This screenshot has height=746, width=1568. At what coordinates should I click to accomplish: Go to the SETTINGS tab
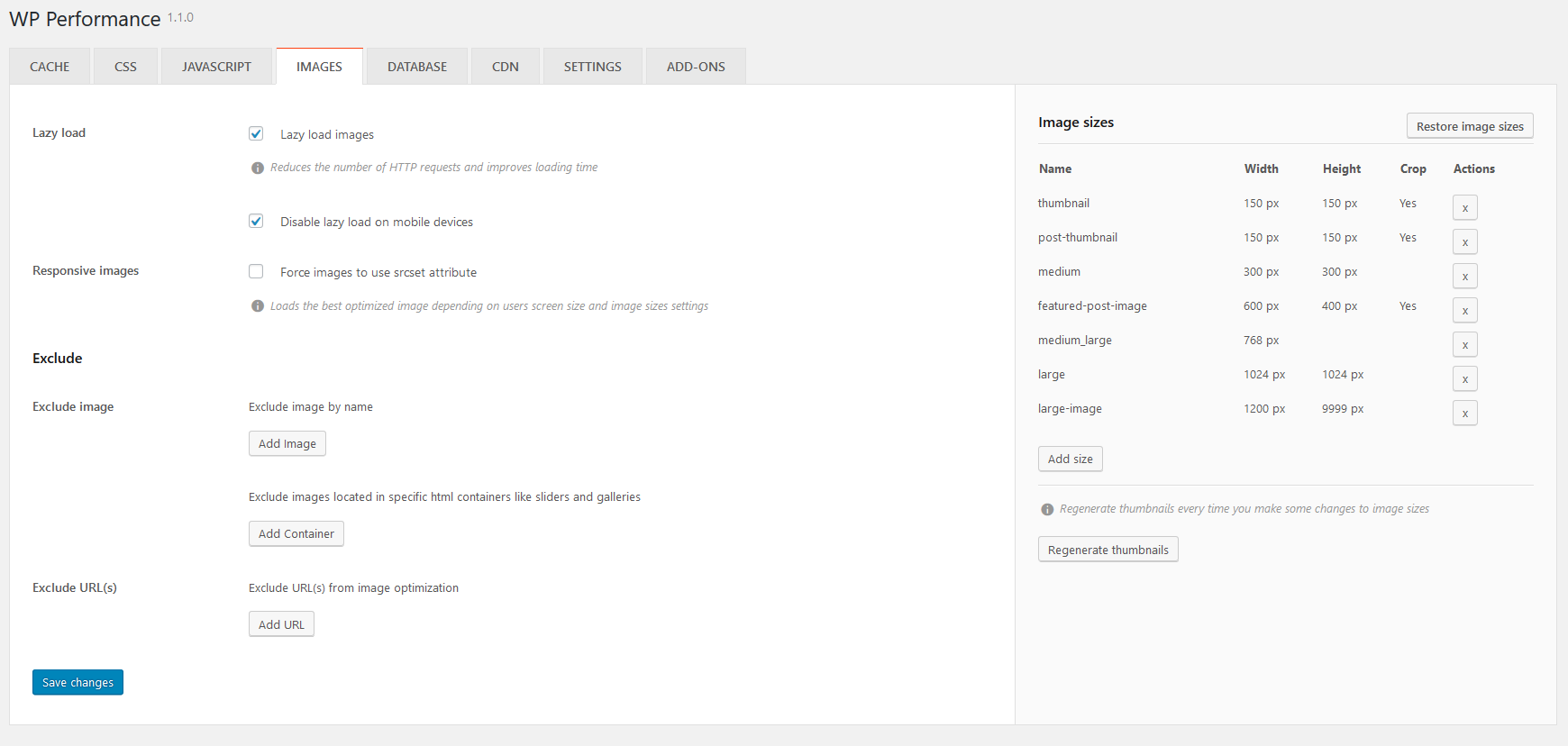(x=593, y=67)
